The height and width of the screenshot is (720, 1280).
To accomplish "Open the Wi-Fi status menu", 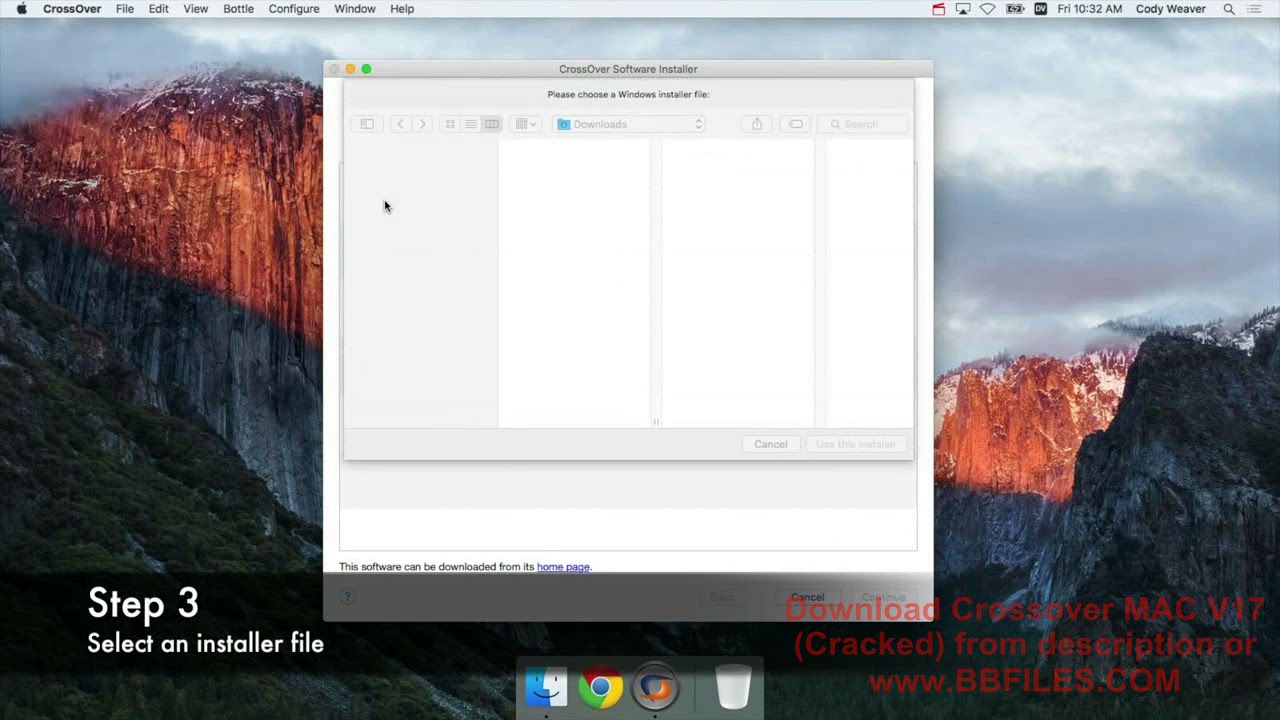I will (x=988, y=9).
